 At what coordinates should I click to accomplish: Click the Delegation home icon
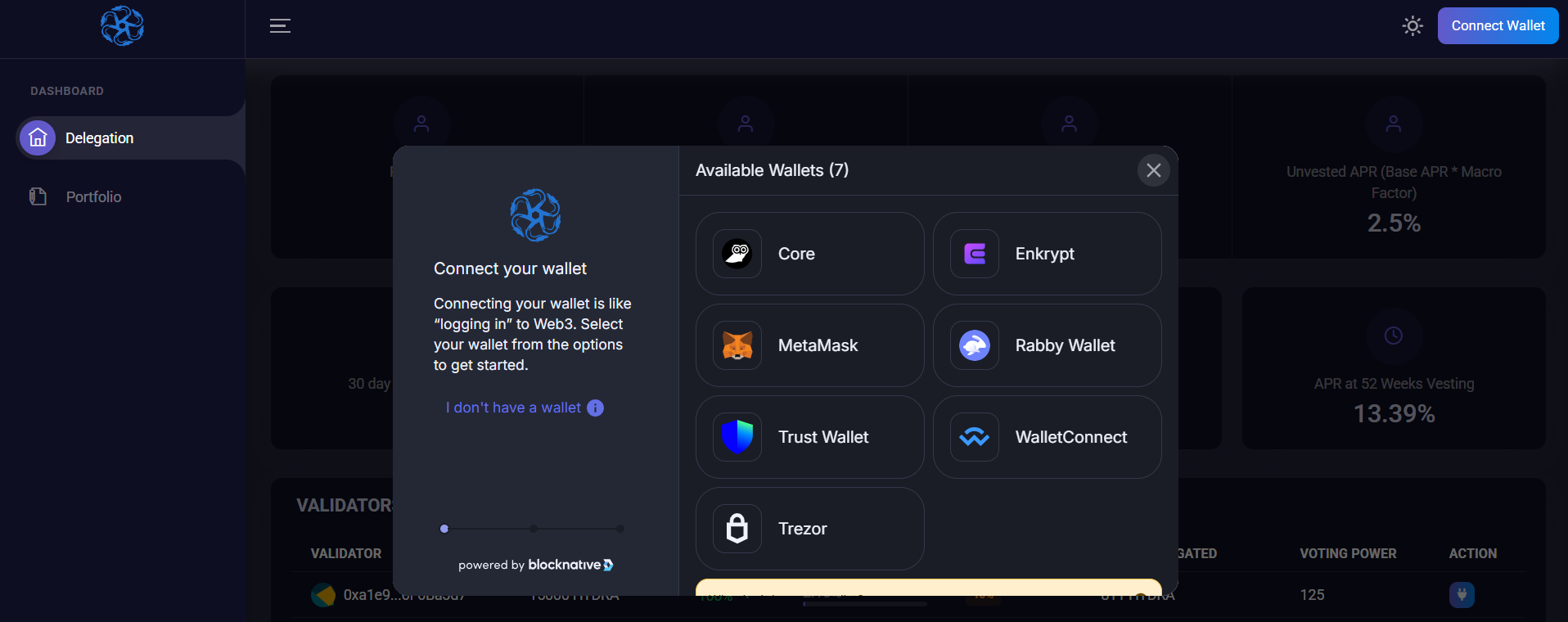38,138
